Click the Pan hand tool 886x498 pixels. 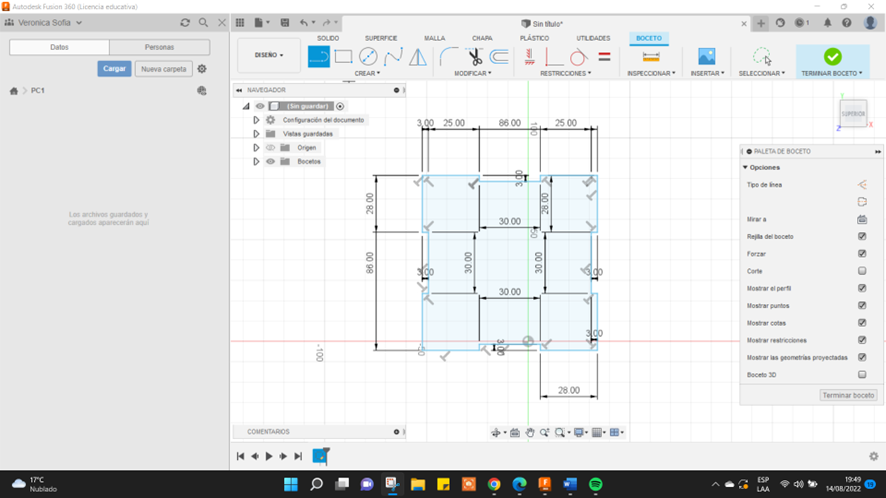[529, 432]
